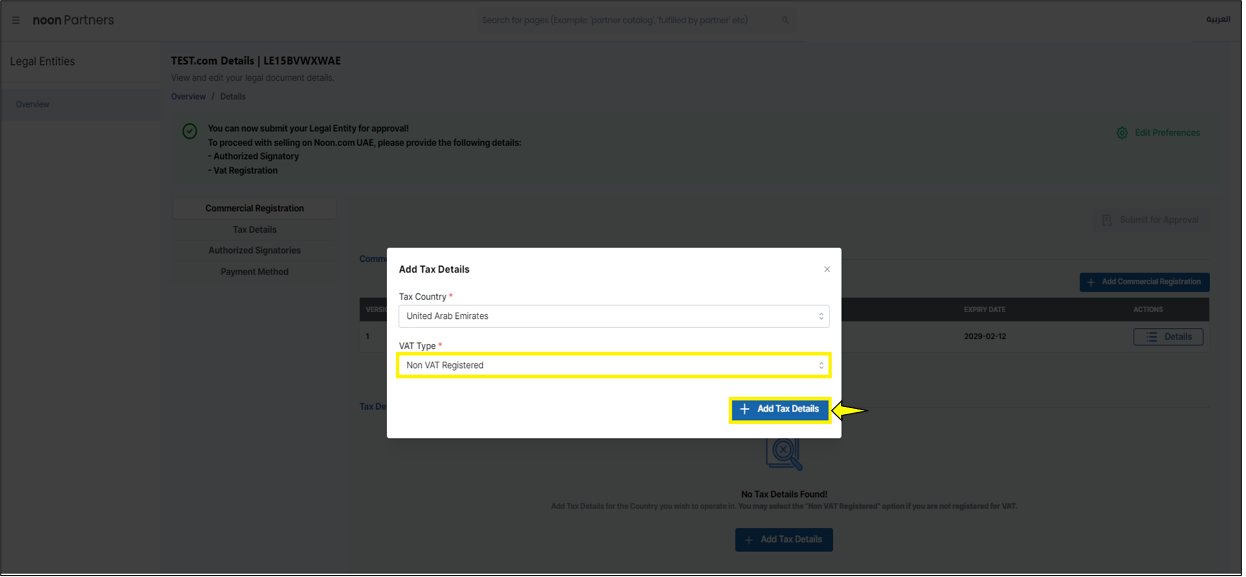Switch to Payment Method tab
The height and width of the screenshot is (577, 1246).
pyautogui.click(x=254, y=272)
